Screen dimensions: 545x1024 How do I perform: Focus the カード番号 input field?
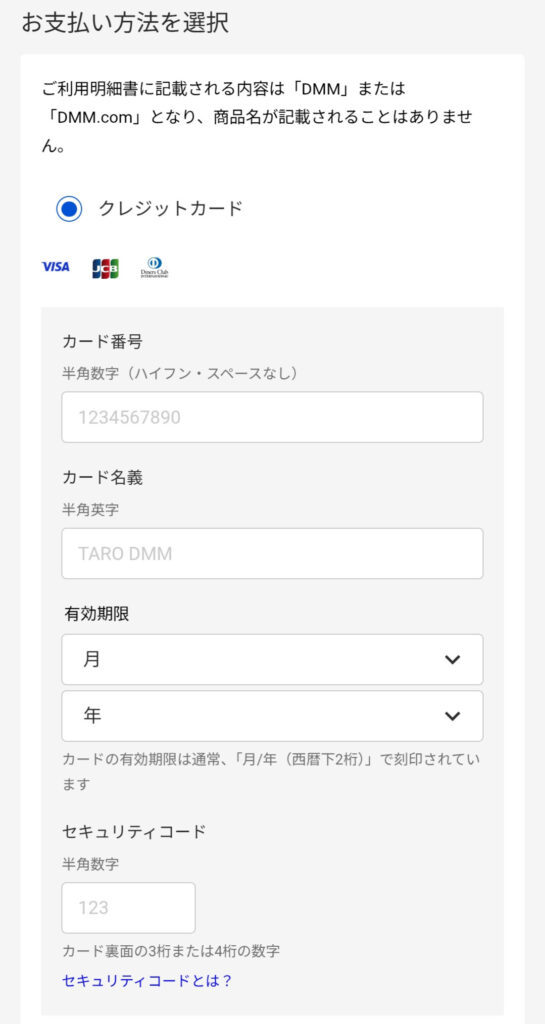tap(272, 417)
